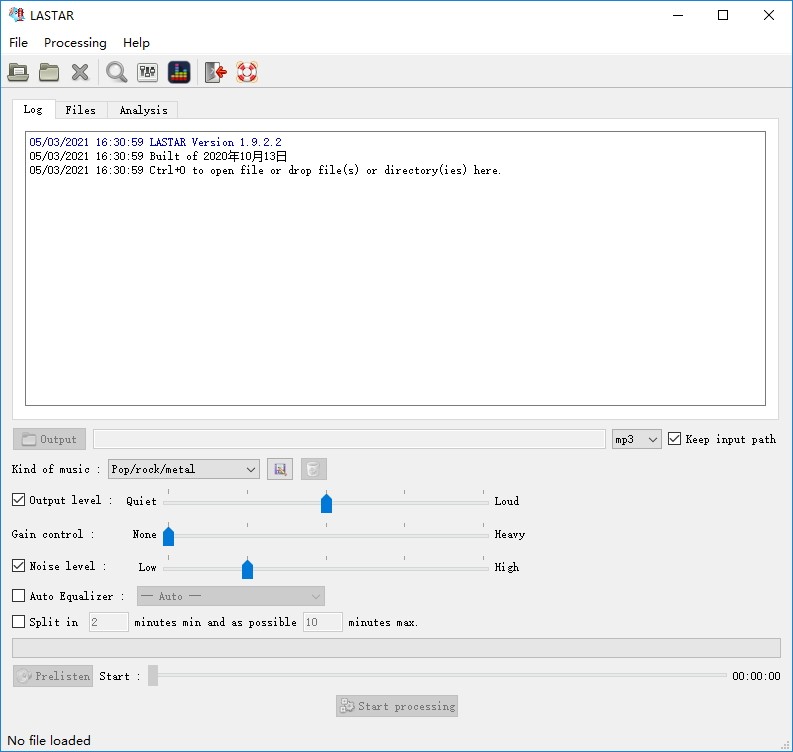
Task: Click the magnifying glass analyze icon
Action: click(116, 72)
